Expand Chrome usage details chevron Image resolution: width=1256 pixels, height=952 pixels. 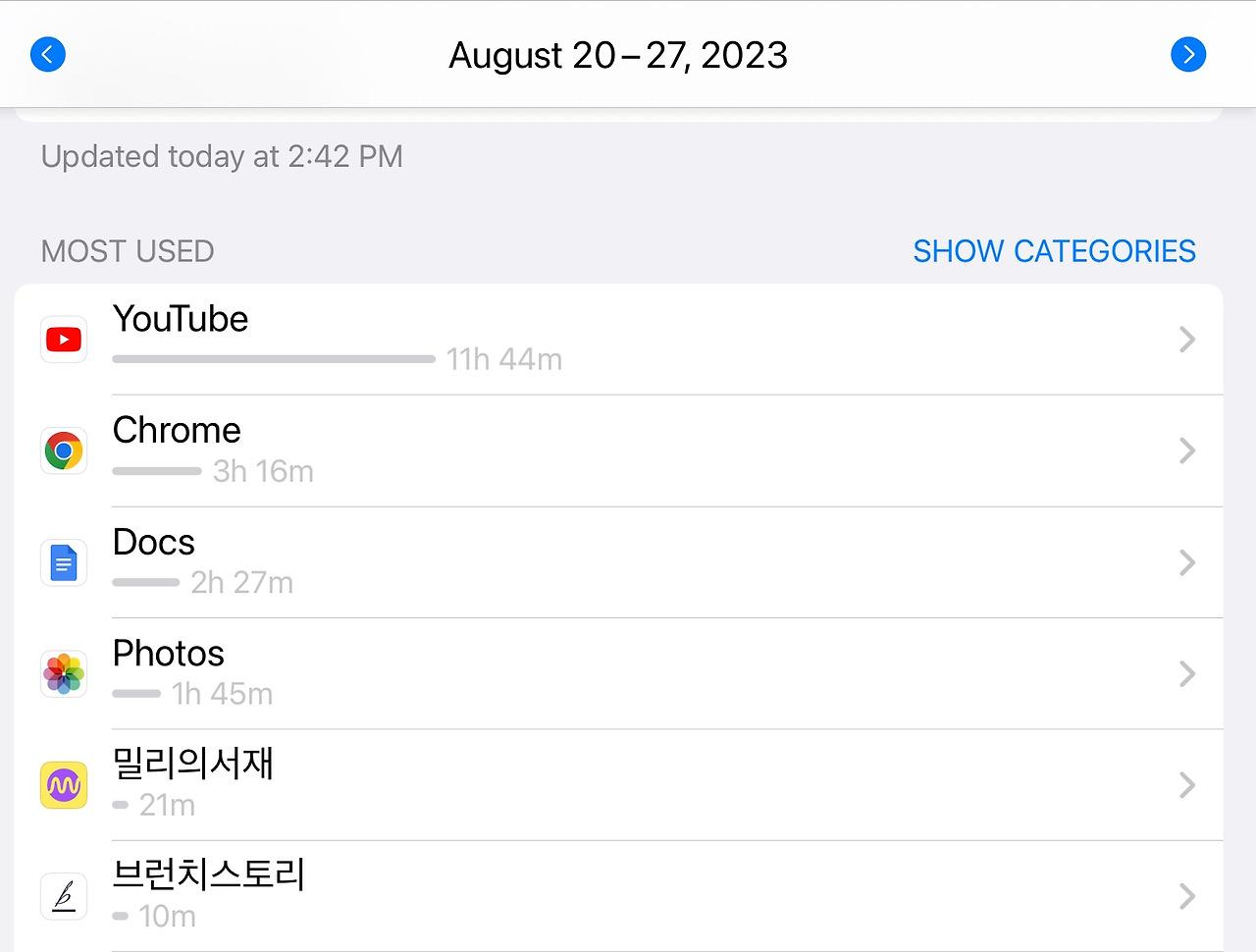coord(1187,450)
